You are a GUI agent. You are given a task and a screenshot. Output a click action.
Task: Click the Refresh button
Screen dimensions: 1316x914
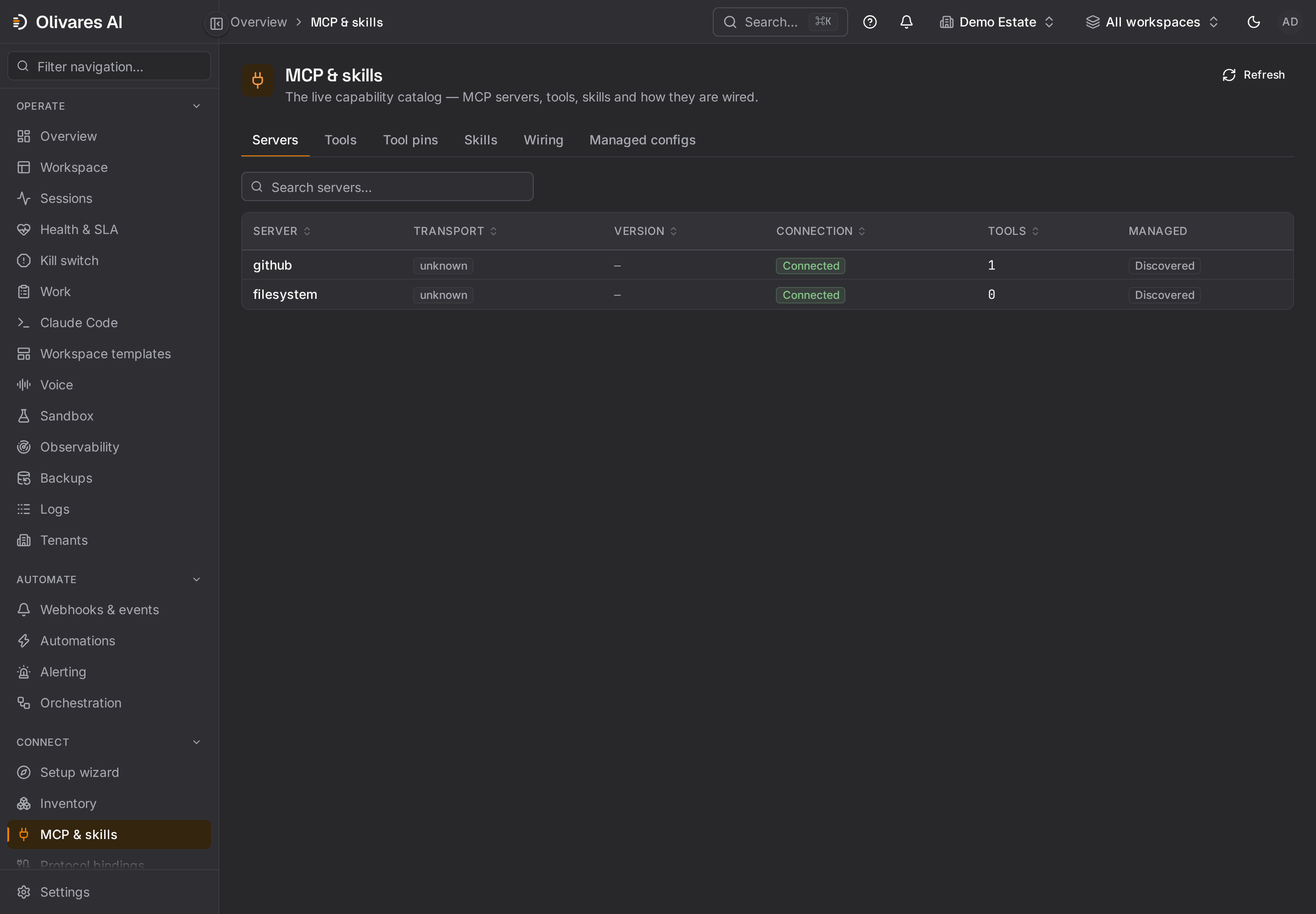[1253, 75]
